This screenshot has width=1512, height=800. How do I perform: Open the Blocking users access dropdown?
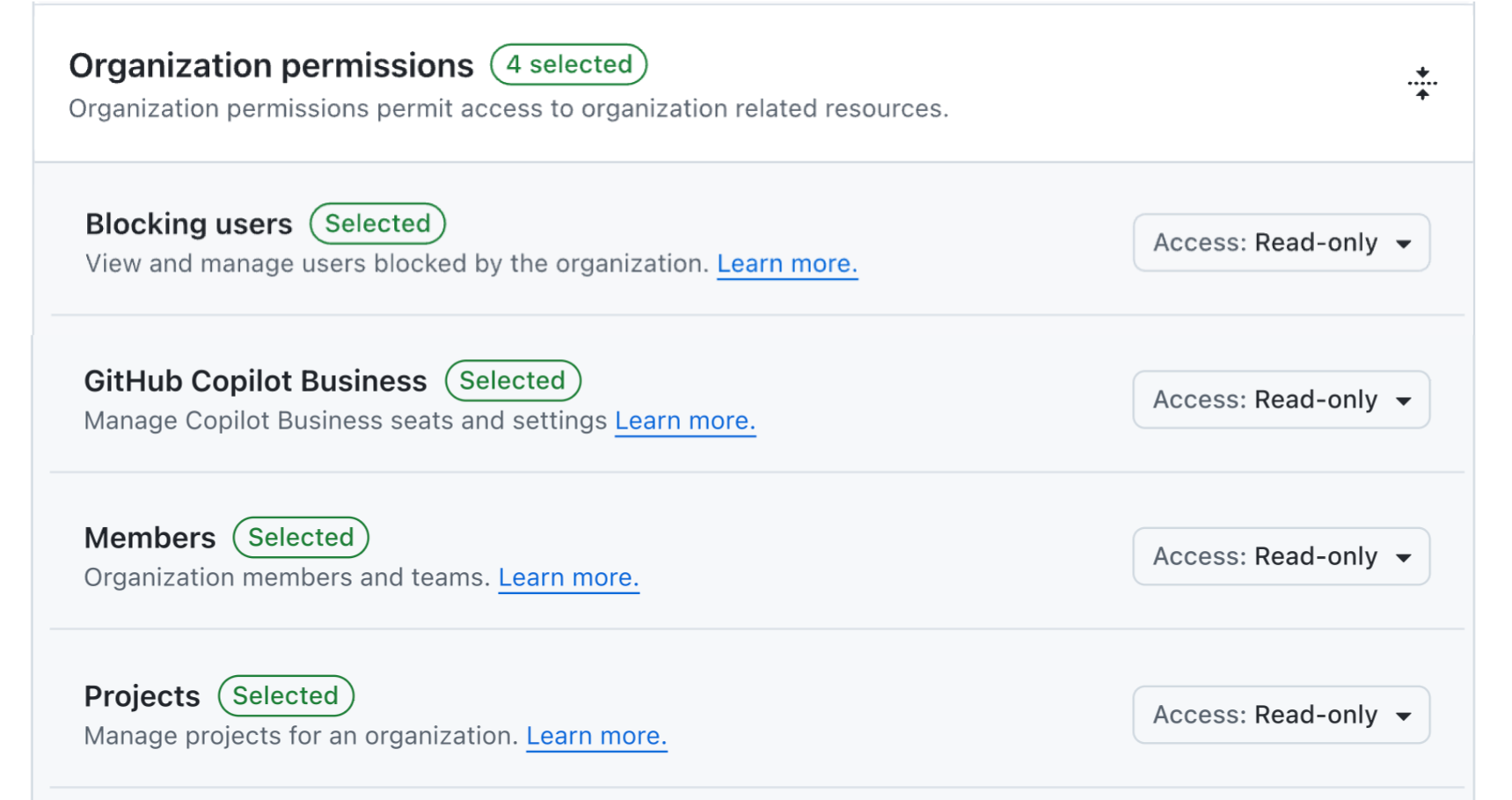(1281, 243)
